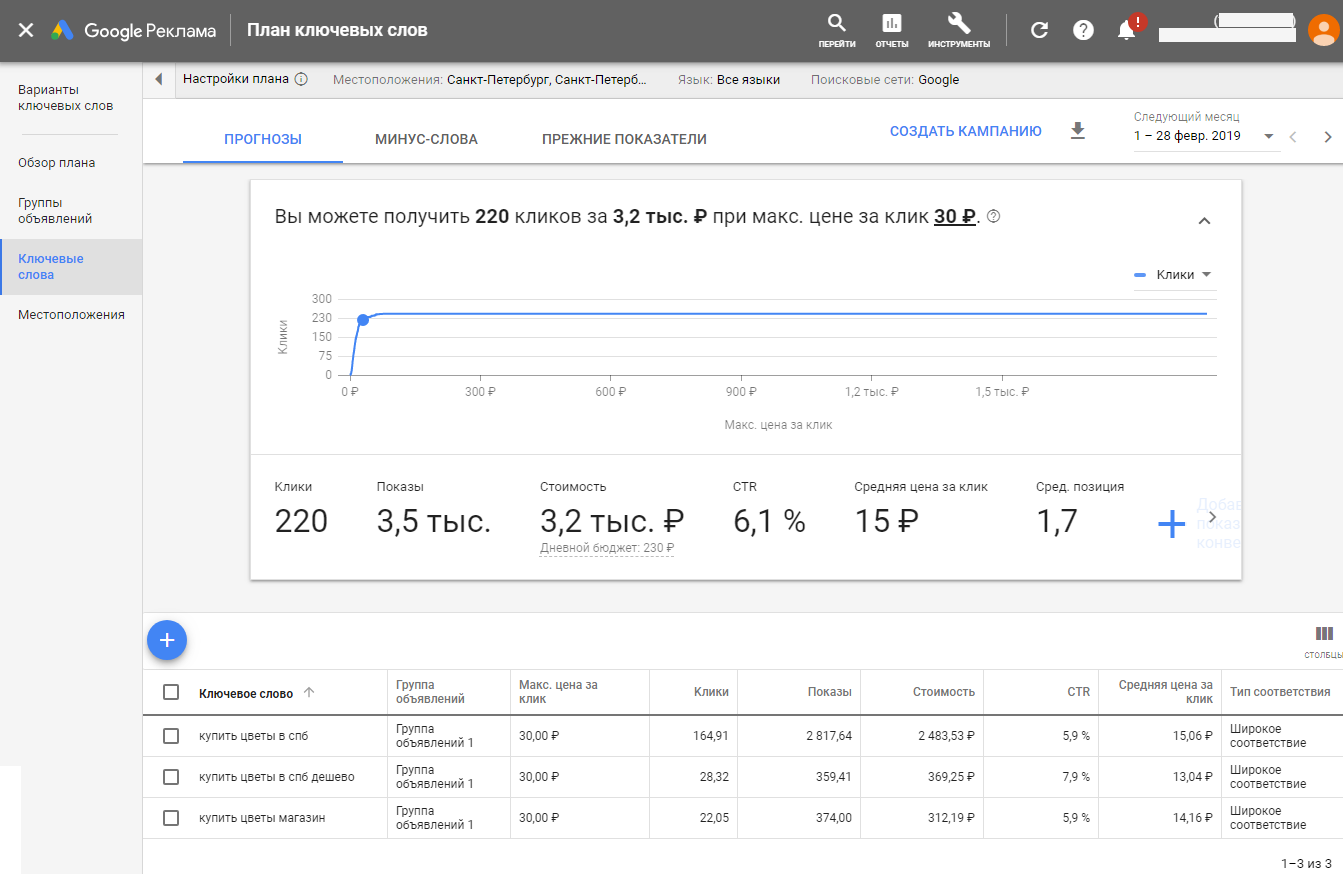This screenshot has width=1343, height=874.
Task: Select checkbox for 'купить цветы магазин'
Action: [171, 818]
